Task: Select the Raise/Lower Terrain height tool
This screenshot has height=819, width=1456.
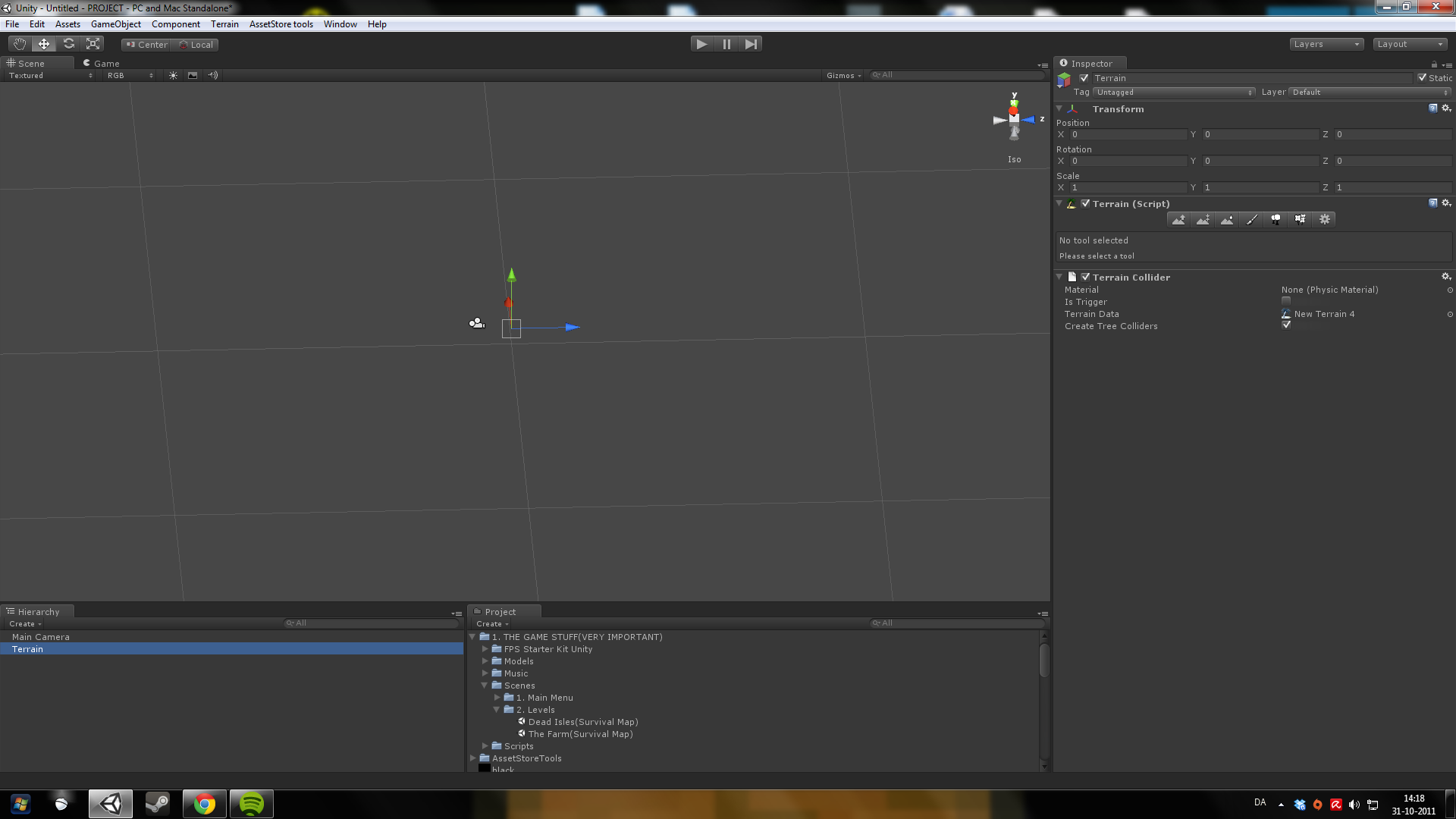Action: [x=1178, y=220]
